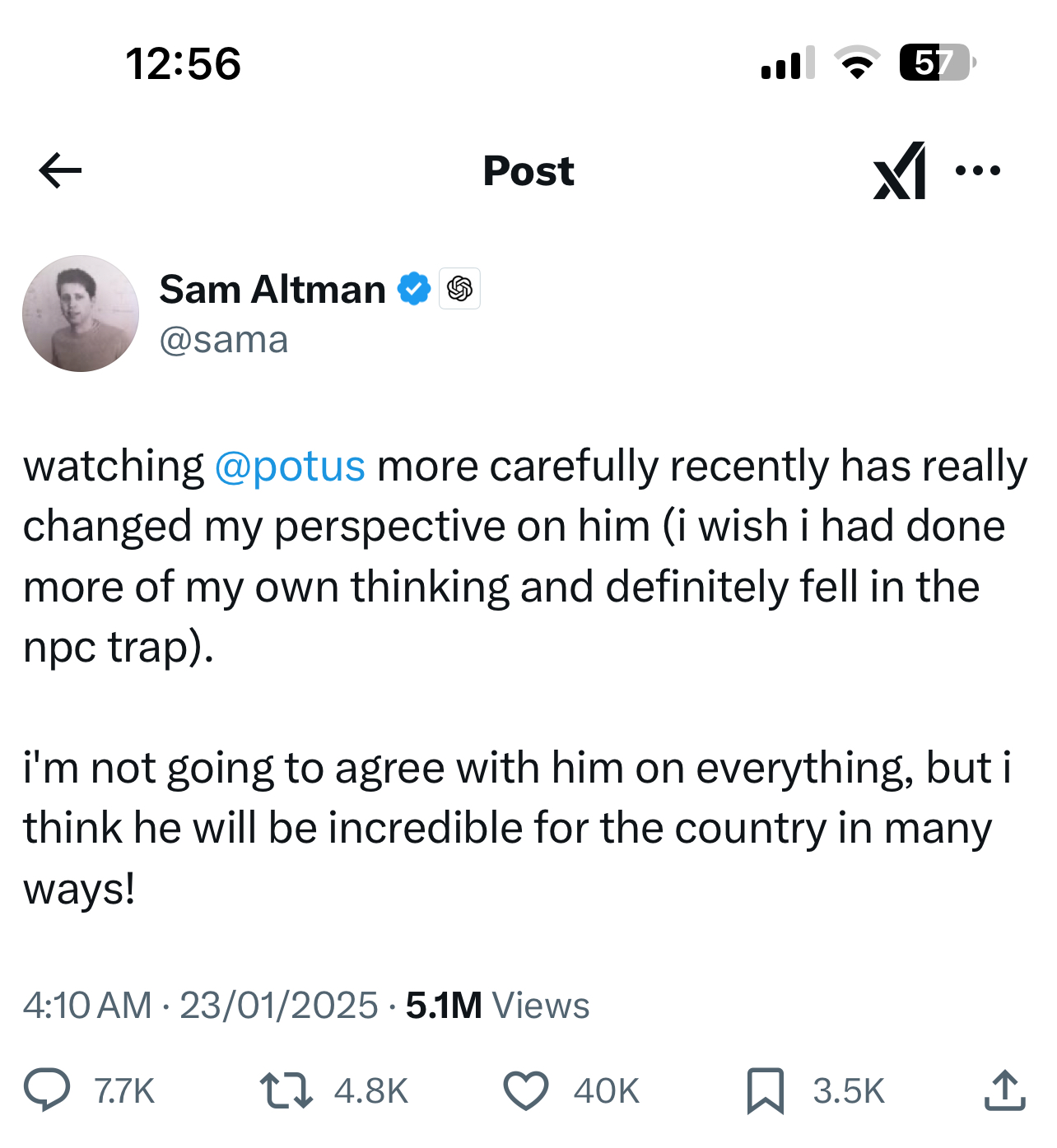Image resolution: width=1057 pixels, height=1148 pixels.
Task: Tap the repost arrows icon
Action: [286, 1090]
